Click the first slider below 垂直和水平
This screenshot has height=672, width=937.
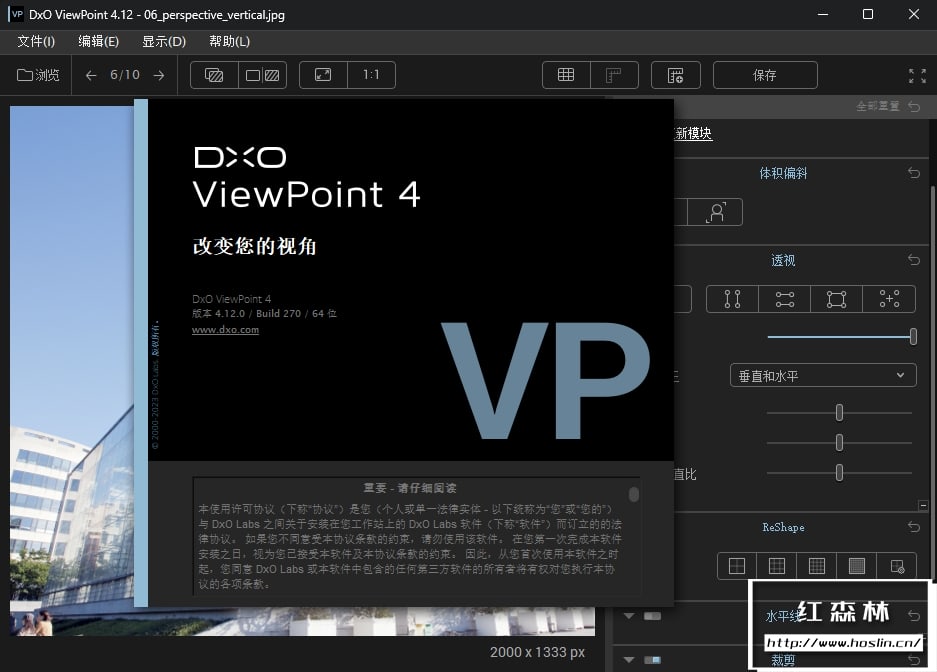(839, 412)
